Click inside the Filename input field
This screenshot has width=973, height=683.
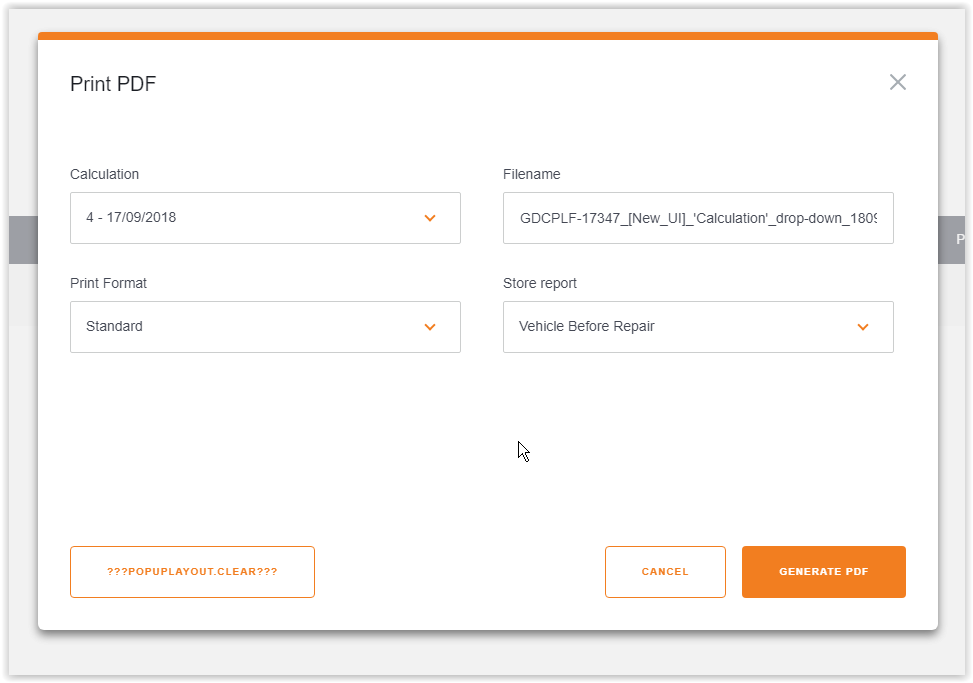[698, 218]
